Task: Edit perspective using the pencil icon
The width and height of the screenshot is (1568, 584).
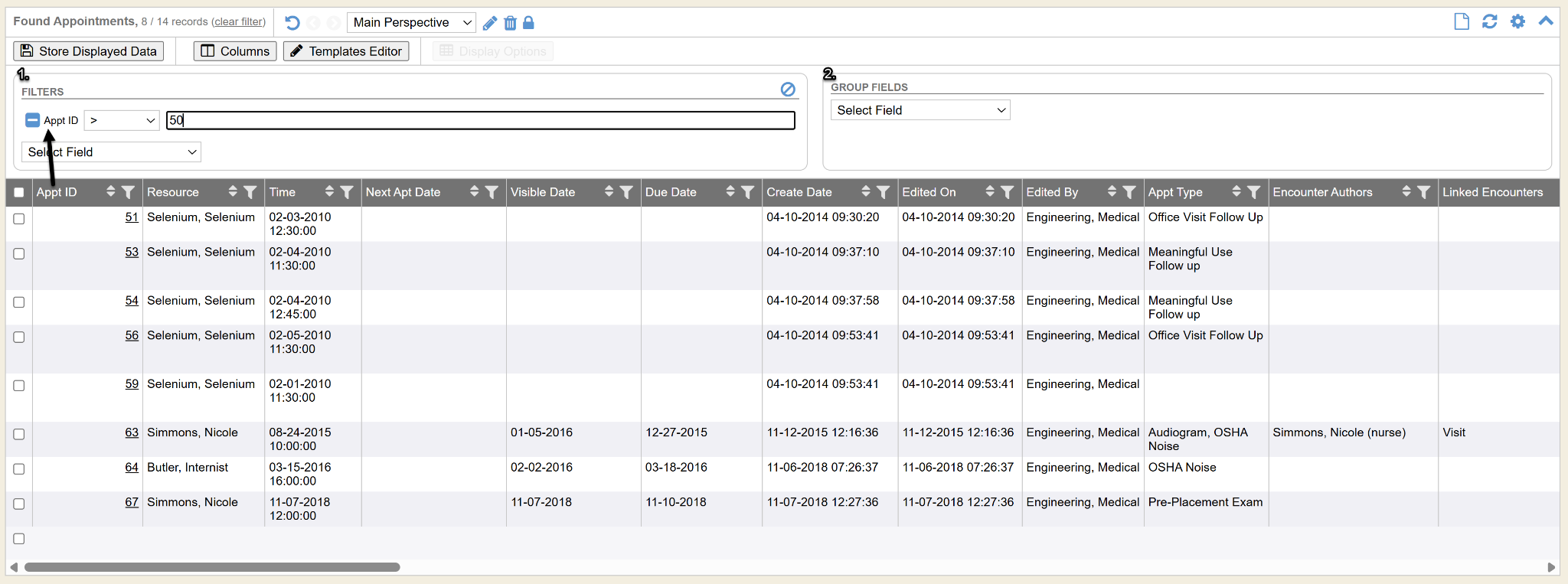Action: click(x=490, y=23)
